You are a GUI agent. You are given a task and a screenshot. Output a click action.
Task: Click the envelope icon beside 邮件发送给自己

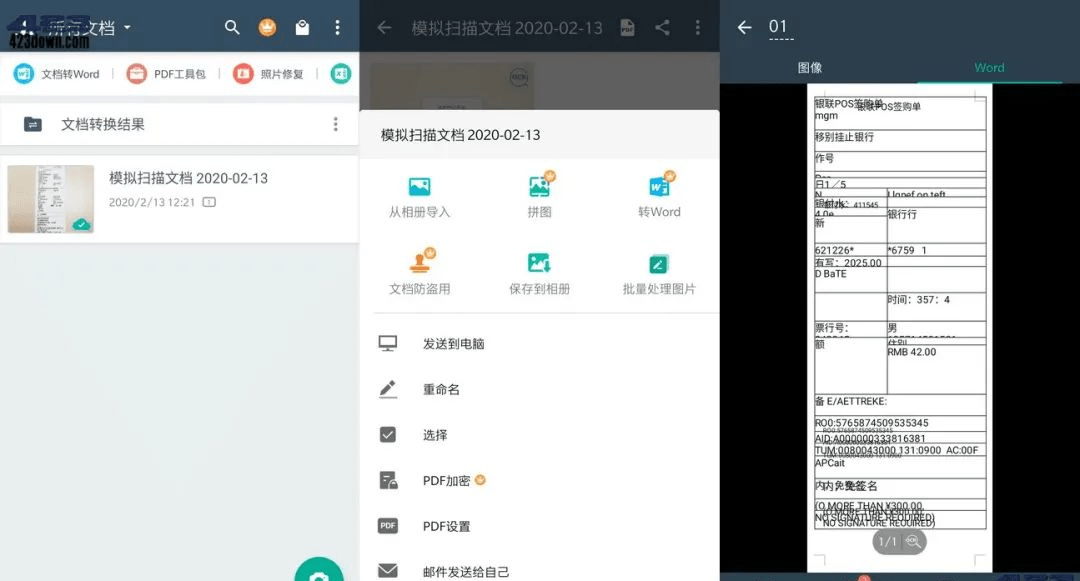[x=388, y=571]
